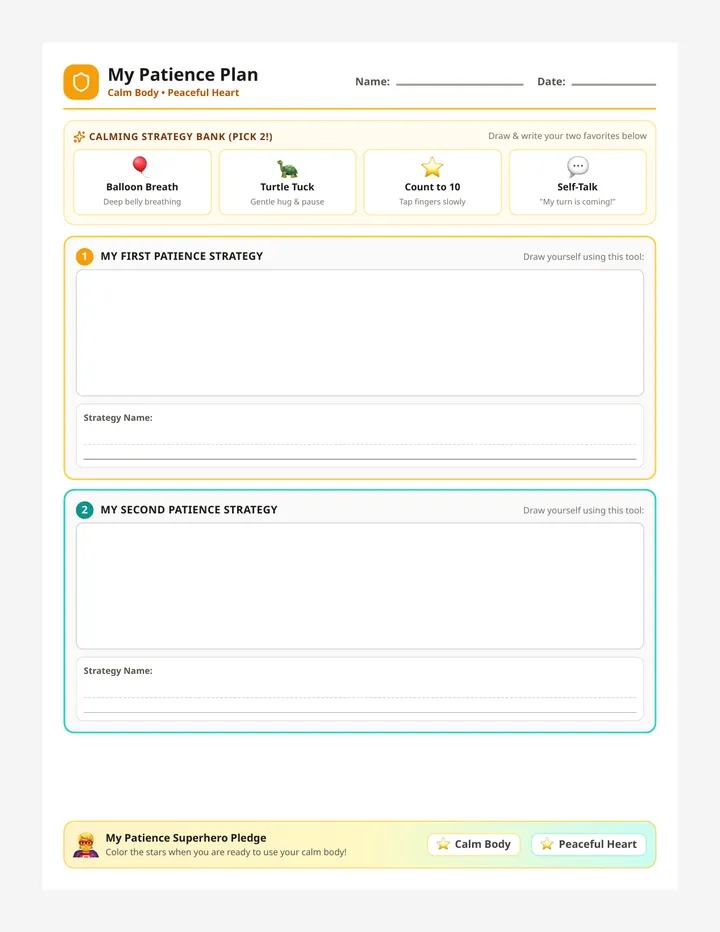The image size is (720, 932).
Task: Click the My Patience Superhero Pledge heading
Action: coord(186,838)
